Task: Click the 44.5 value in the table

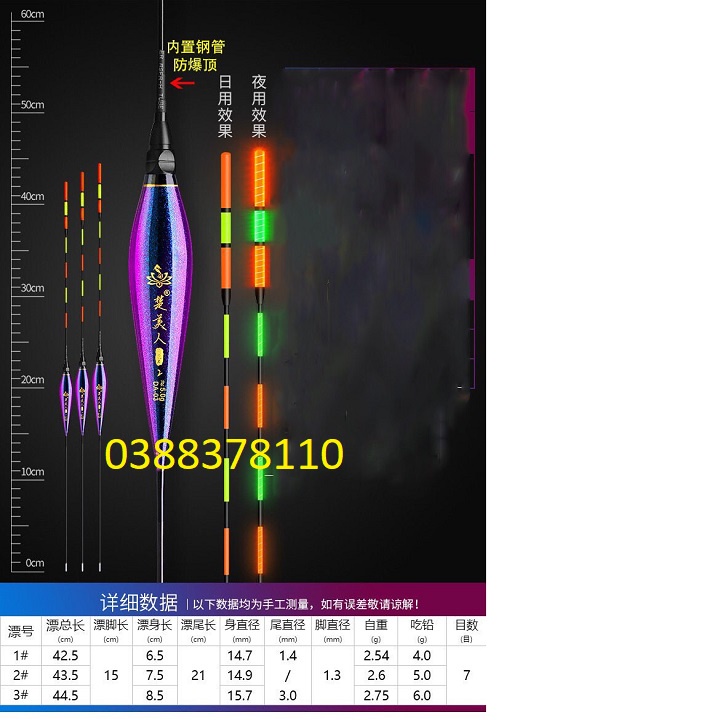Action: click(66, 695)
